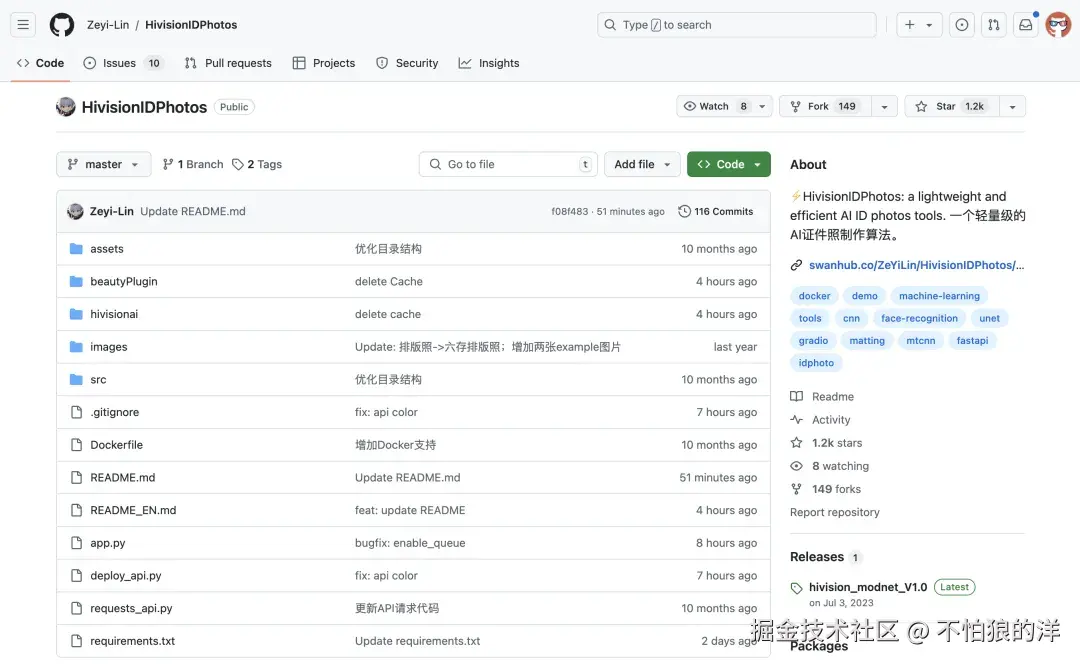Switch to the Pull requests tab
The image size is (1080, 664).
click(x=228, y=63)
